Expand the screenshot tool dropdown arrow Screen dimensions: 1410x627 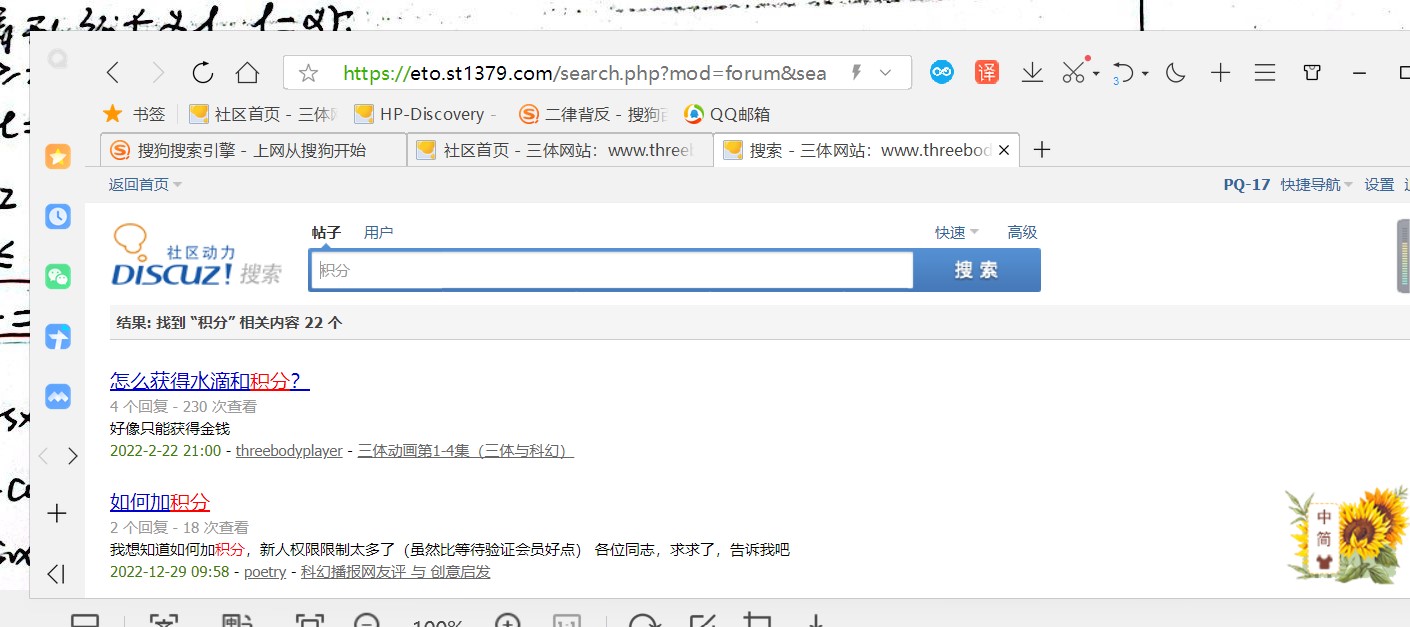click(1096, 74)
